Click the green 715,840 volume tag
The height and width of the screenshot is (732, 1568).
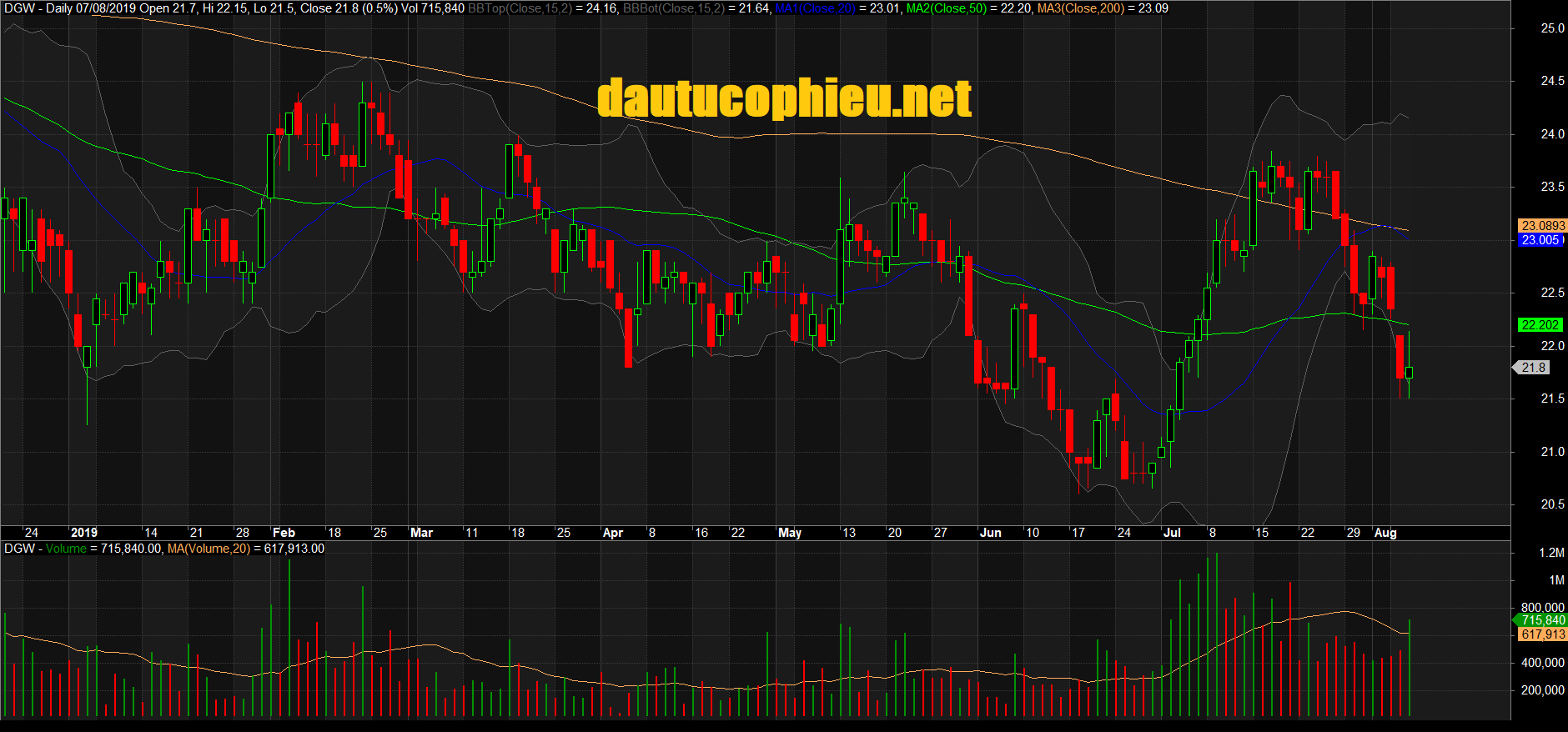point(1542,620)
